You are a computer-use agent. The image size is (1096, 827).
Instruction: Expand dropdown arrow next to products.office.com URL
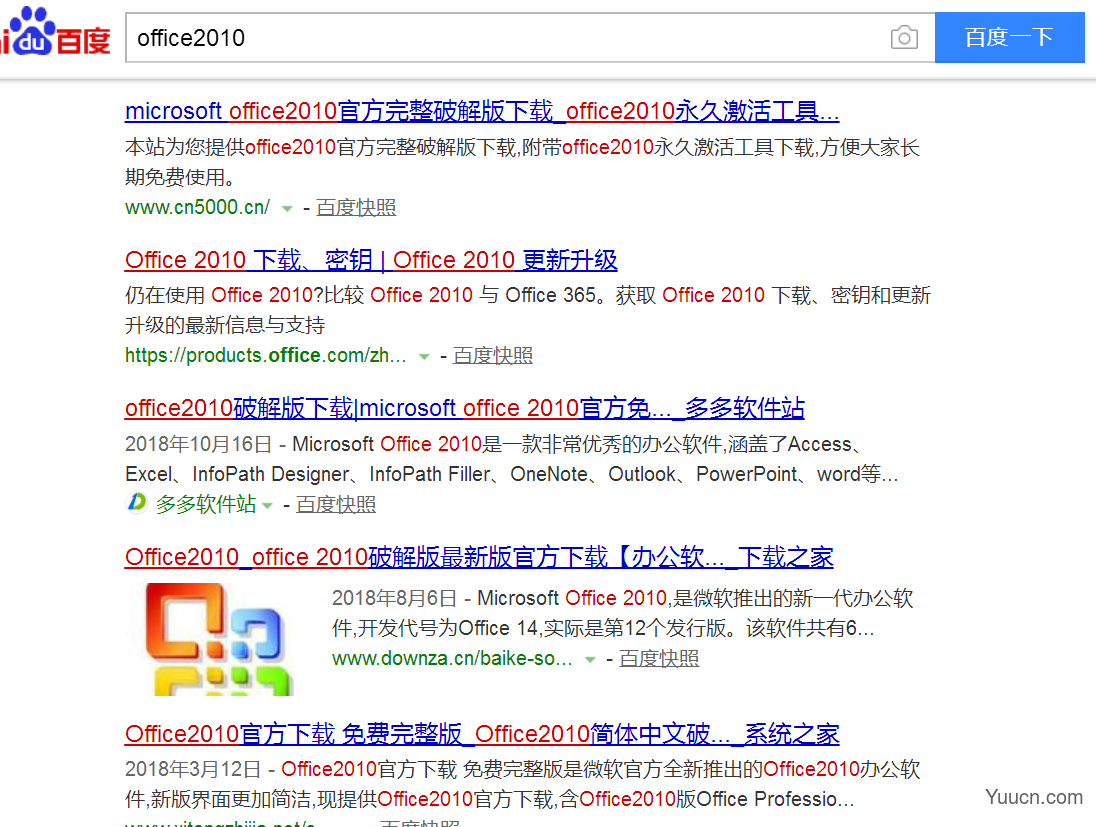[x=424, y=357]
